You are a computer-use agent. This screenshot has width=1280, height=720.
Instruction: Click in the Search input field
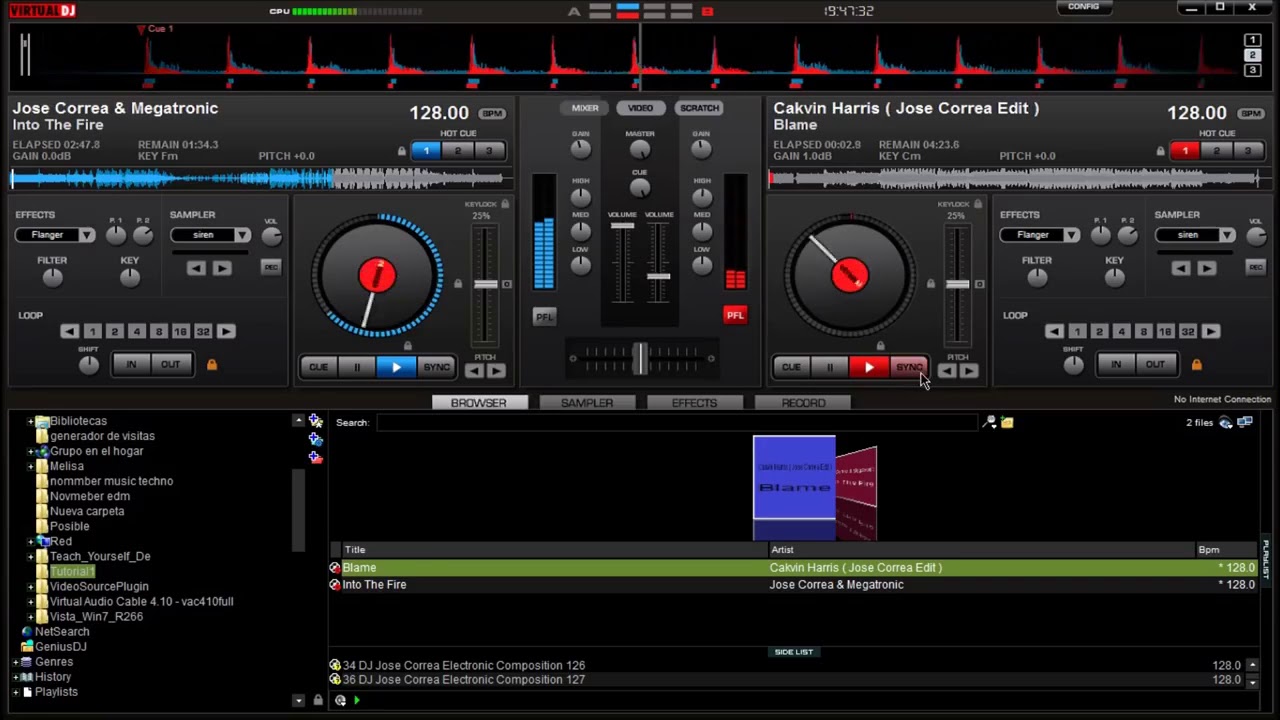tap(675, 423)
